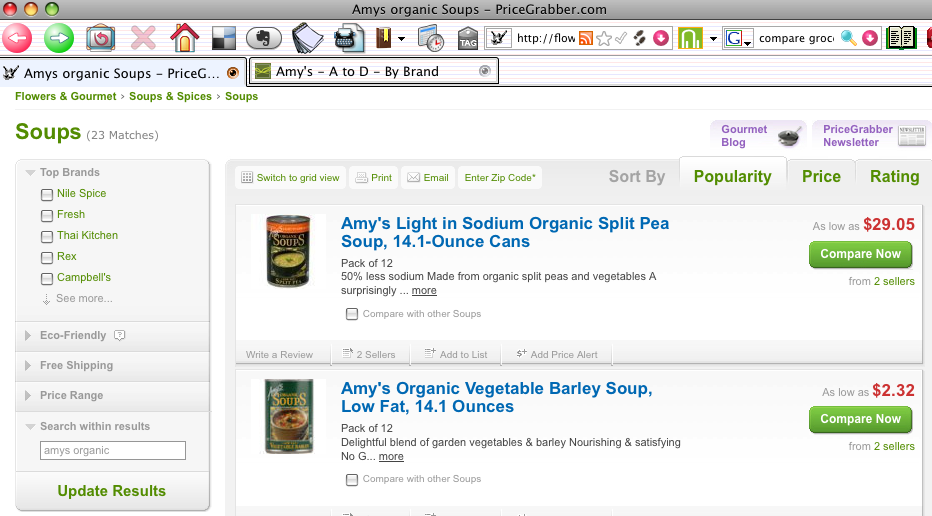Click Add to List for Split Pea Soup
The width and height of the screenshot is (932, 516).
click(x=456, y=354)
